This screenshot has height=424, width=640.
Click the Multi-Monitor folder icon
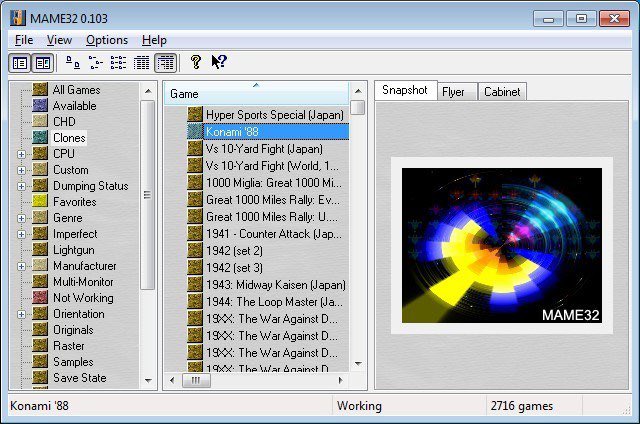[40, 282]
